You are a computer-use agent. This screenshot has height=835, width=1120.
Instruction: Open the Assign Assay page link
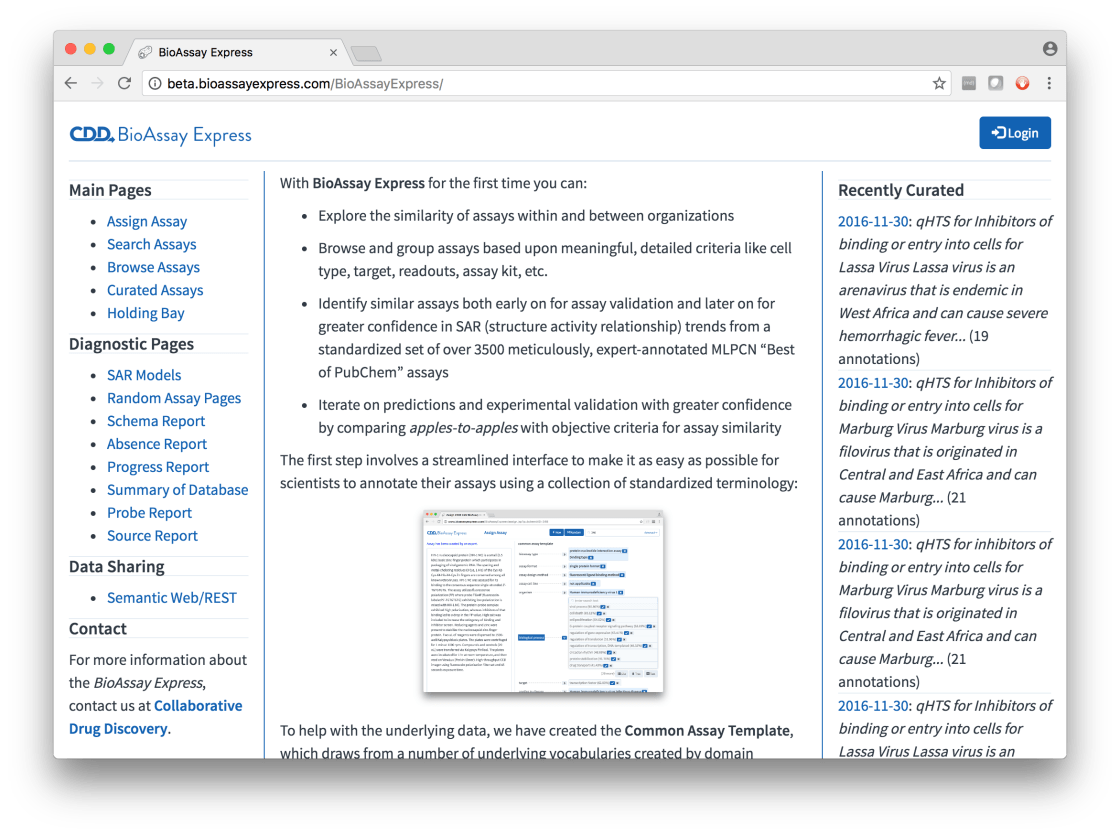147,221
